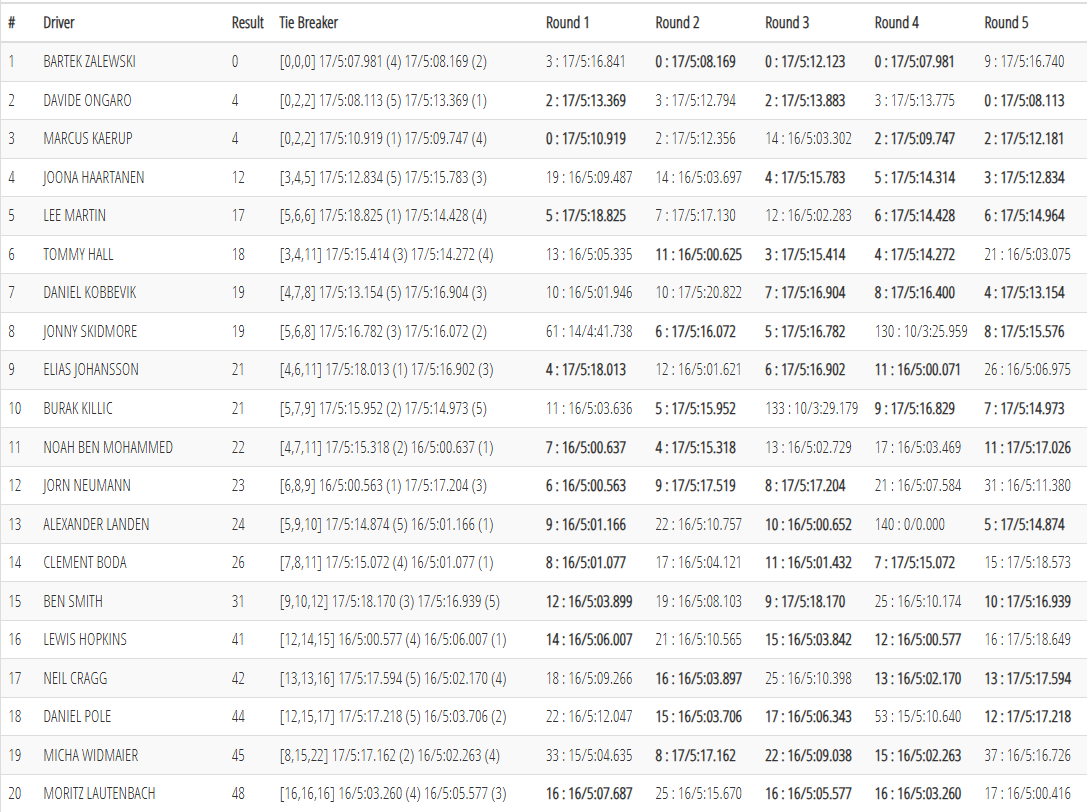This screenshot has height=812, width=1087.
Task: Click Bartek Zalewski's Round 2 time 17/5:08.169
Action: 695,62
